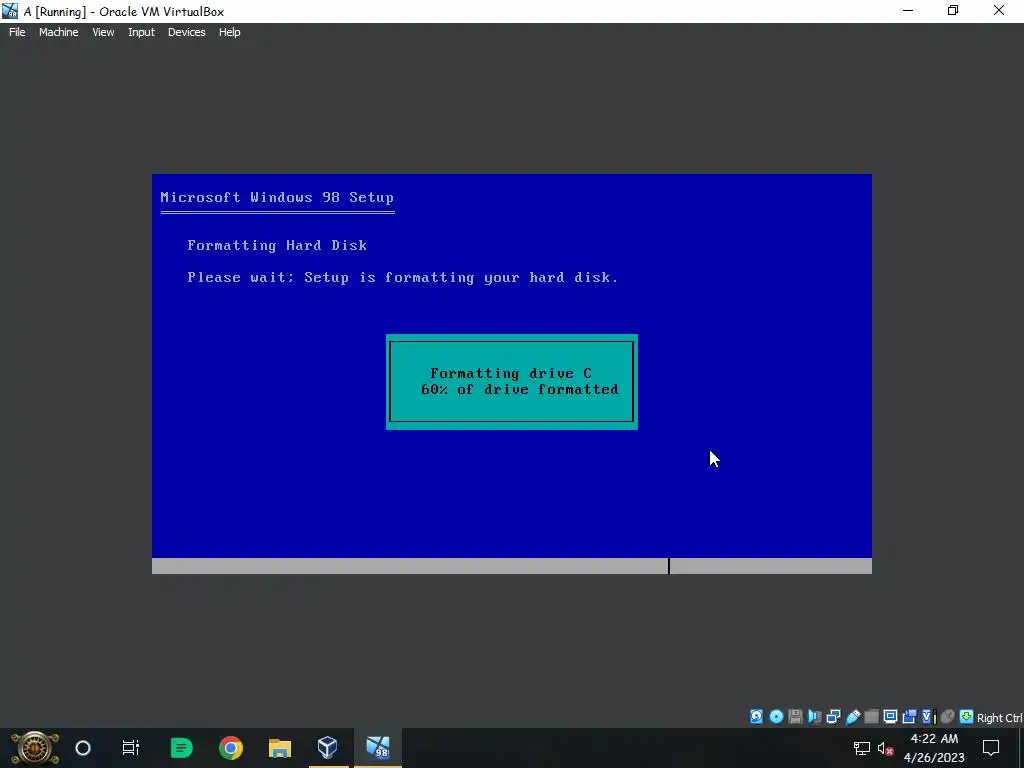Open the Help menu
The image size is (1024, 768).
pos(229,32)
